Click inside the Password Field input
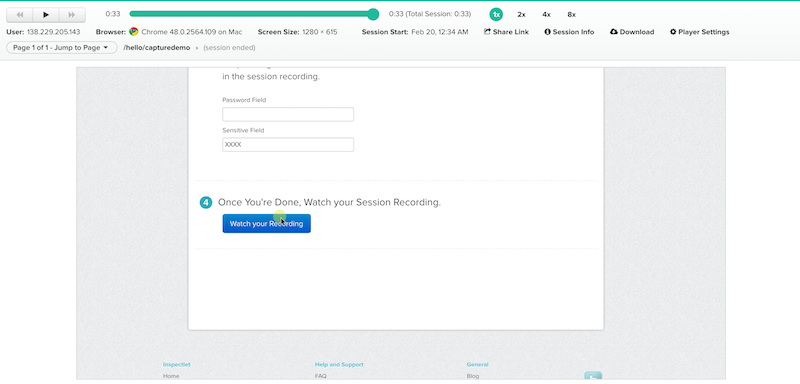800x384 pixels. [288, 114]
